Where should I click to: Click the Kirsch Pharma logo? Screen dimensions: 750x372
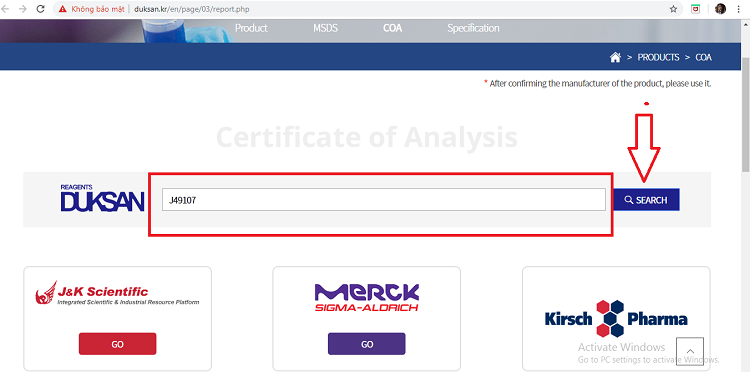(x=616, y=319)
